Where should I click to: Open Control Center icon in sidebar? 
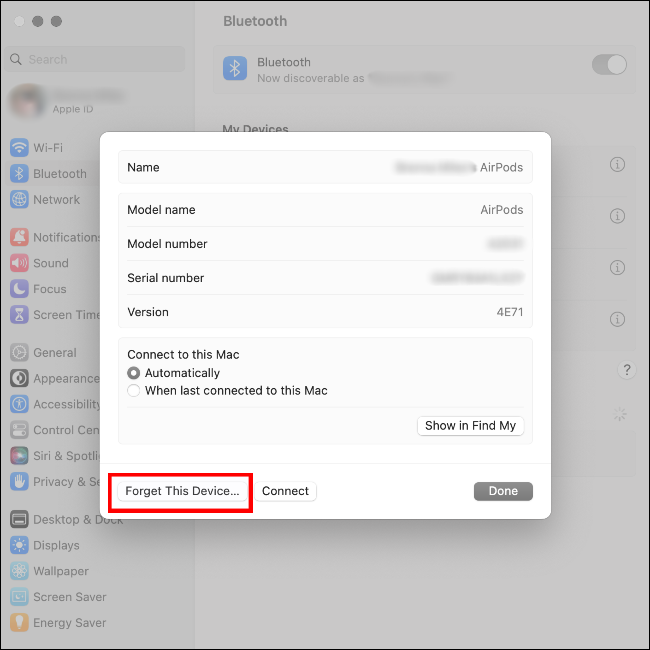point(19,430)
